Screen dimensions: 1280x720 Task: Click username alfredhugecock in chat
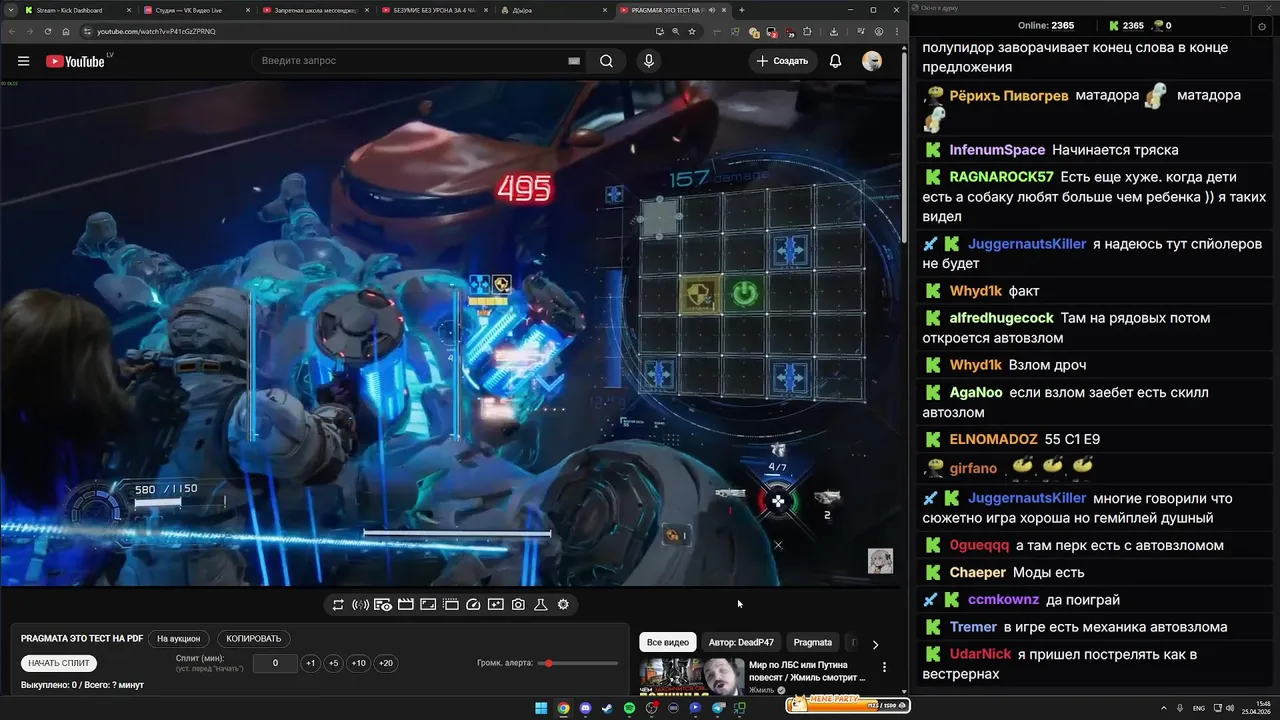point(1002,318)
